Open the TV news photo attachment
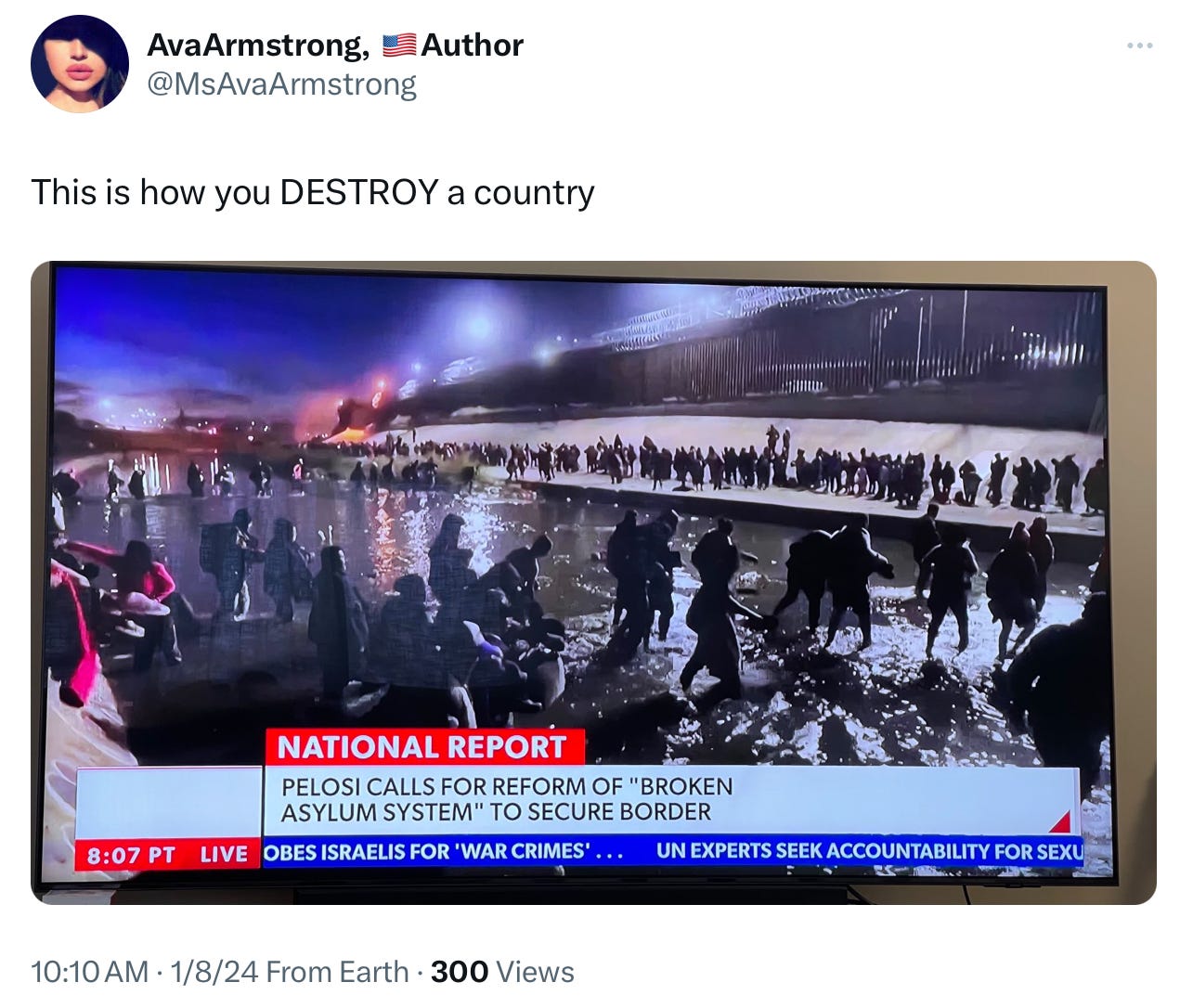Image resolution: width=1193 pixels, height=1008 pixels. coord(593,582)
